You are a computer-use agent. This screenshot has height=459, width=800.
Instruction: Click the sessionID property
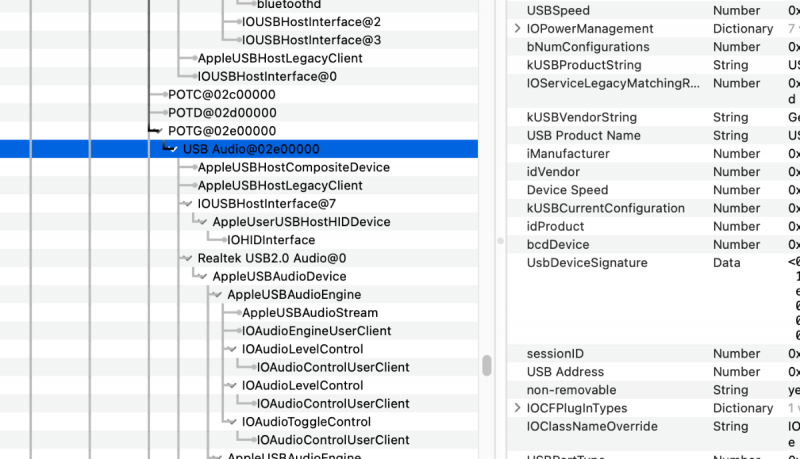[555, 354]
